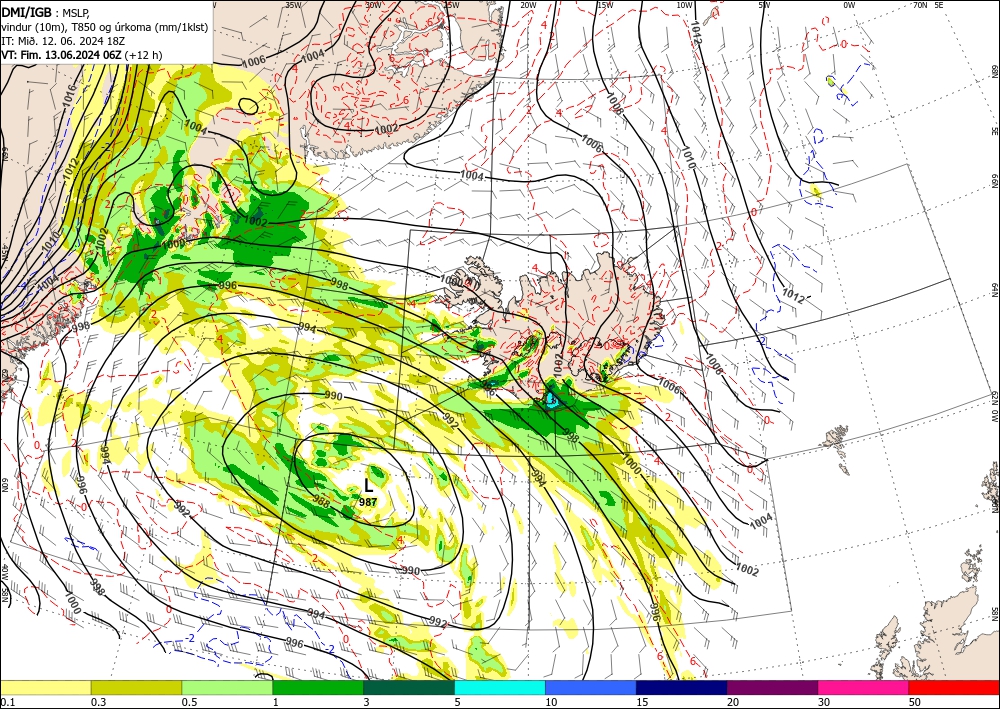Click the "68N" latitude label
The image size is (1000, 709).
994,71
